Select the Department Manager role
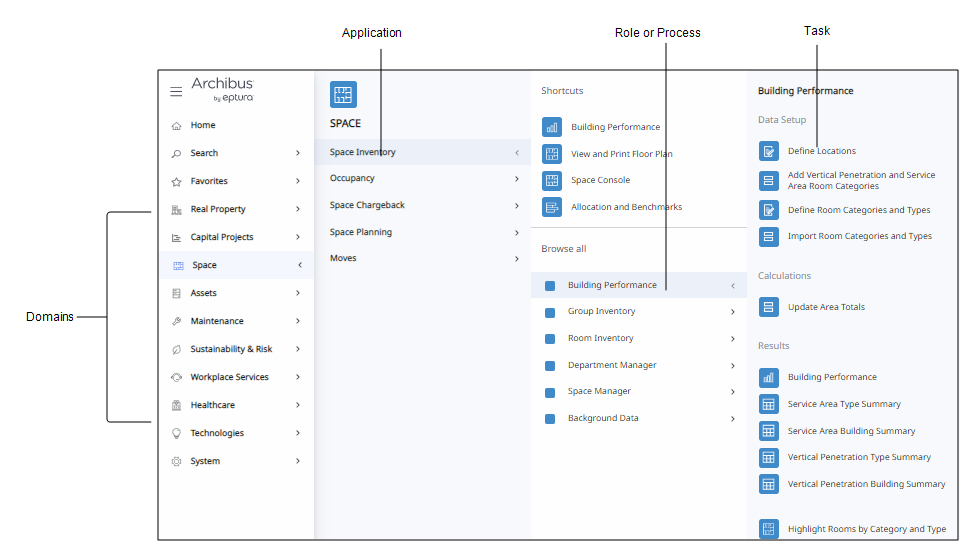Image resolution: width=970 pixels, height=550 pixels. [611, 365]
